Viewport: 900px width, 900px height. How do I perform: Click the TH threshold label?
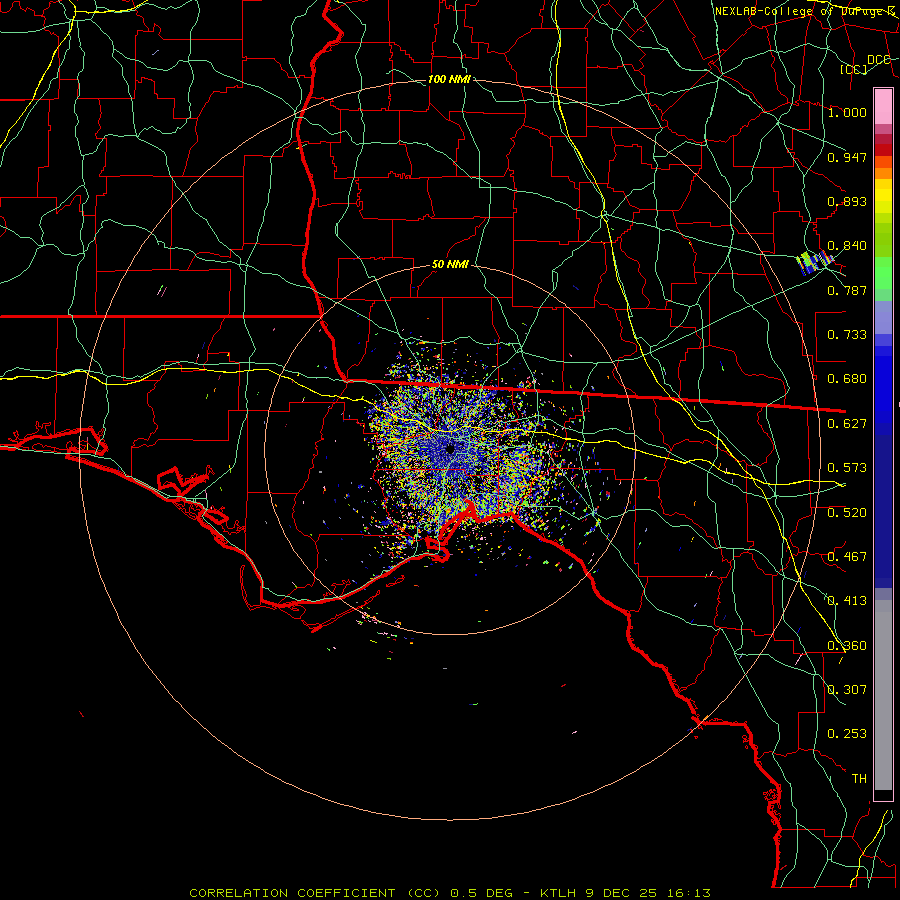click(x=859, y=779)
